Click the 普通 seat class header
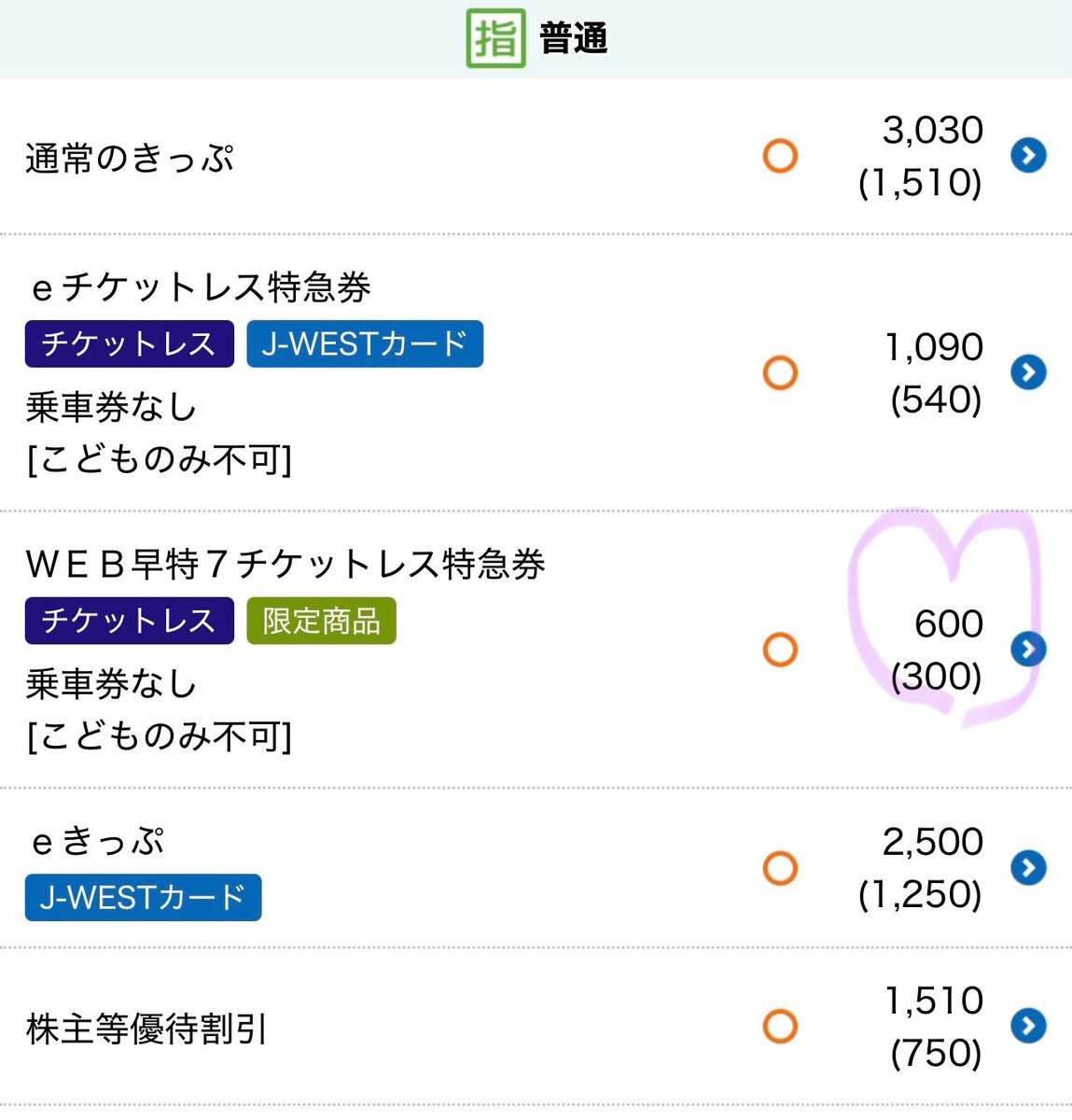Image resolution: width=1072 pixels, height=1120 pixels. (573, 39)
